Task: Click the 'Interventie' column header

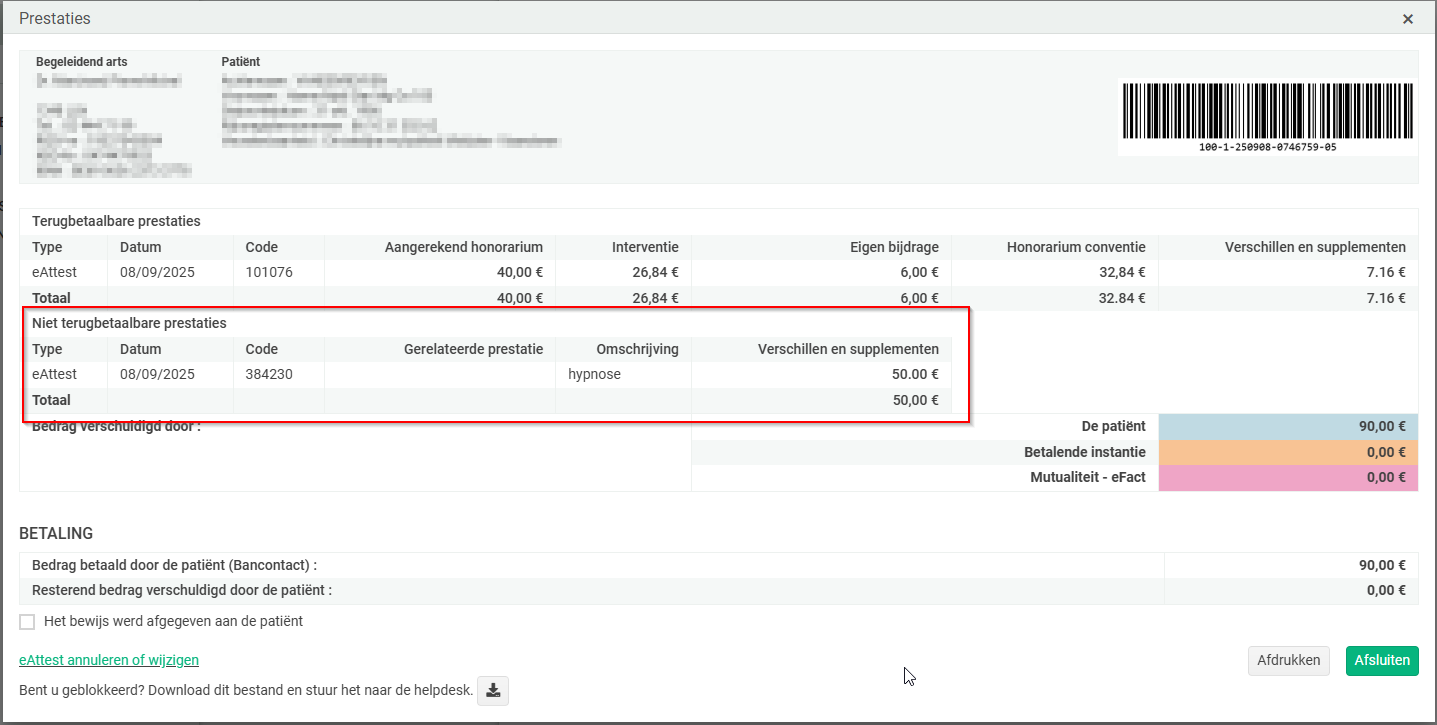Action: tap(645, 247)
